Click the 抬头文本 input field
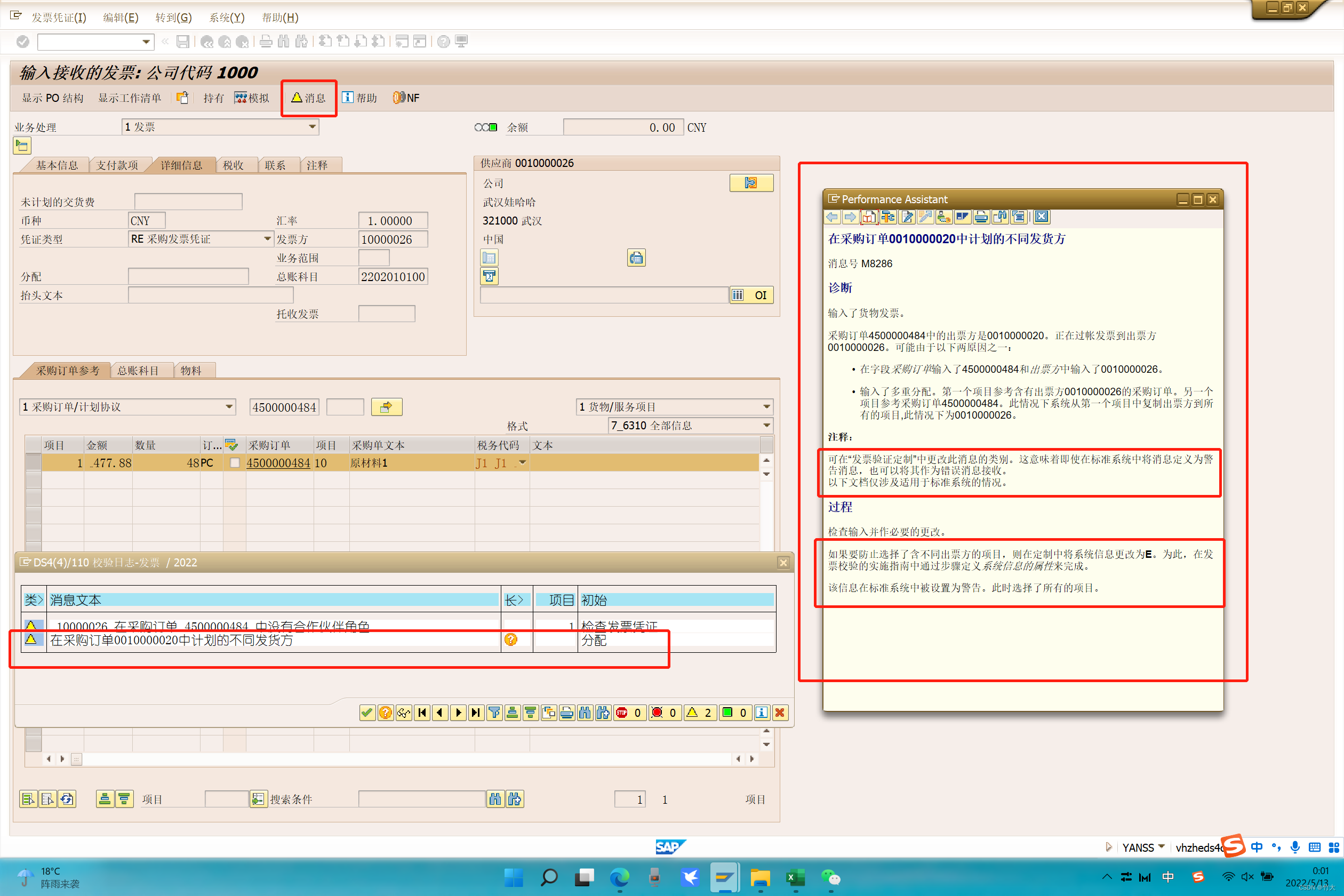The width and height of the screenshot is (1344, 896). click(210, 295)
